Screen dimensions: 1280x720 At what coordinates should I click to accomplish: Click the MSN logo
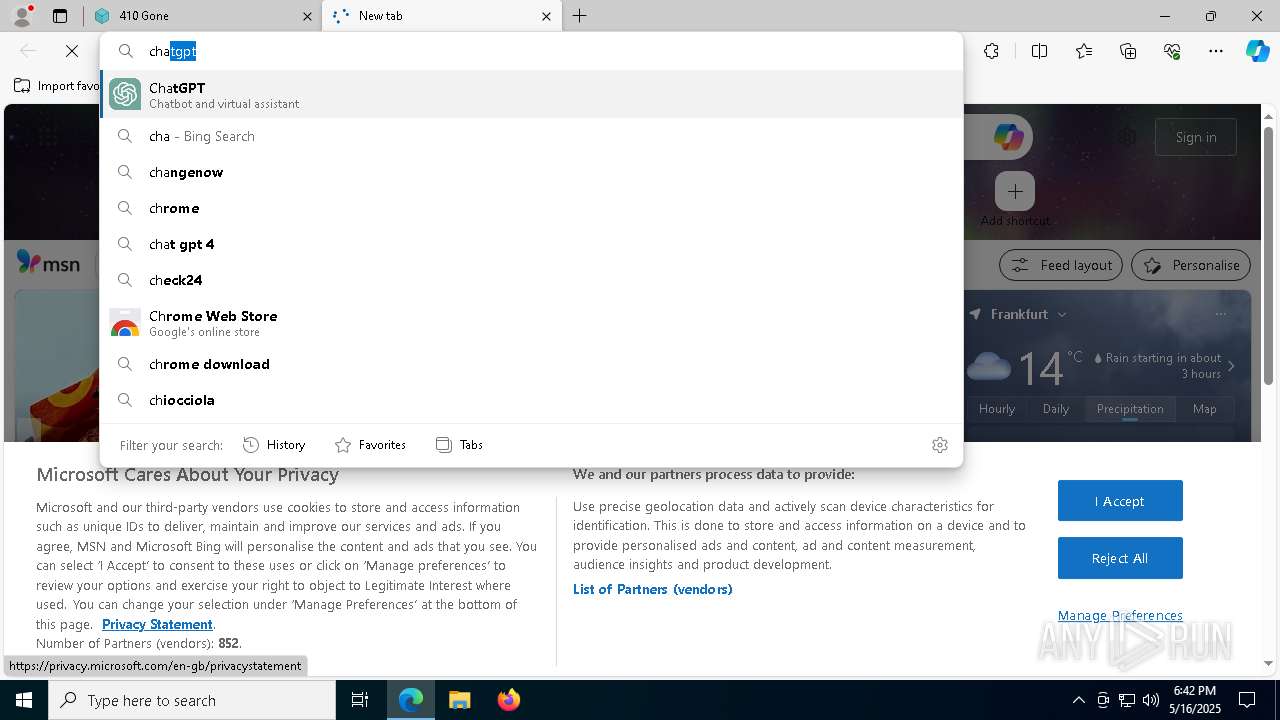[48, 263]
